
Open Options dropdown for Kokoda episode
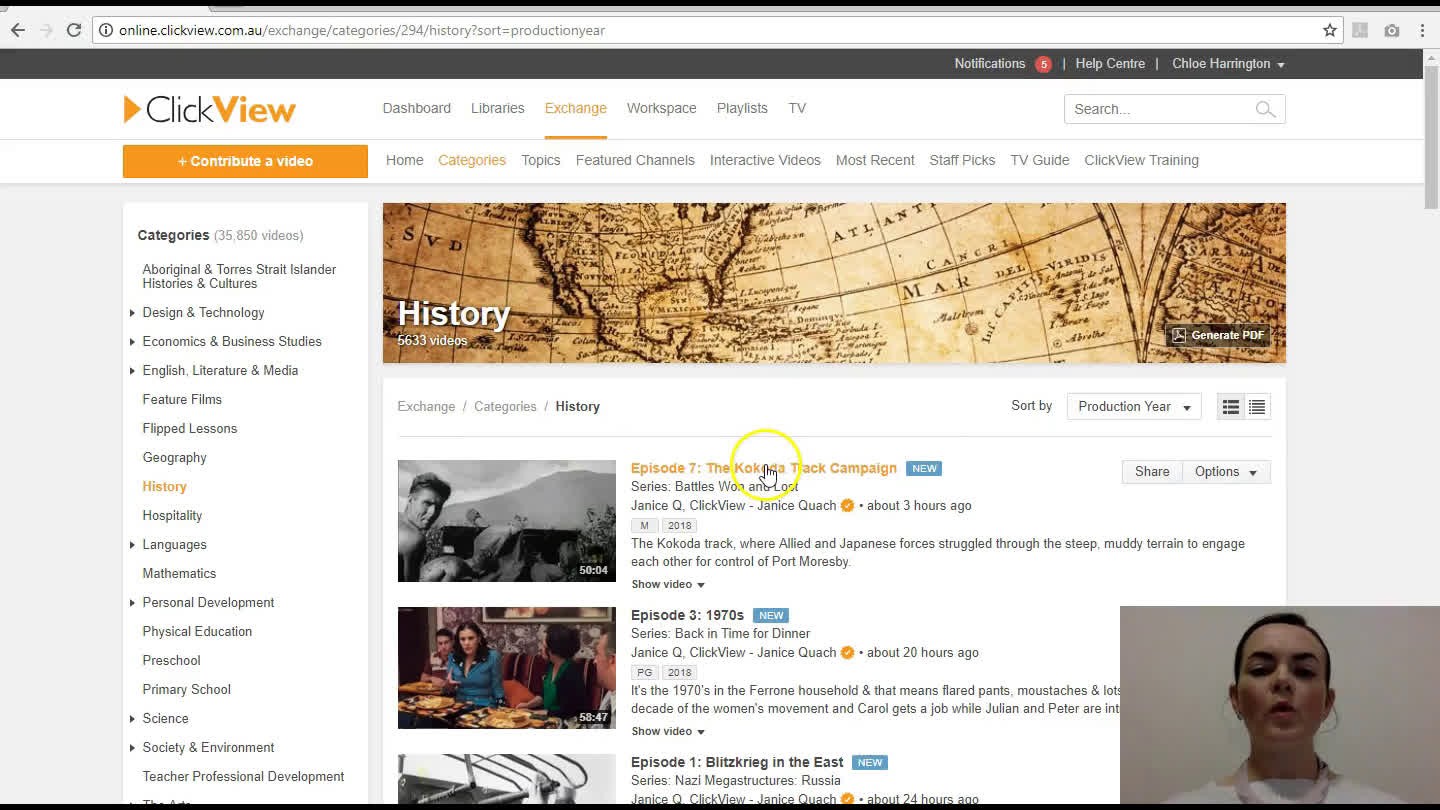[x=1226, y=472]
